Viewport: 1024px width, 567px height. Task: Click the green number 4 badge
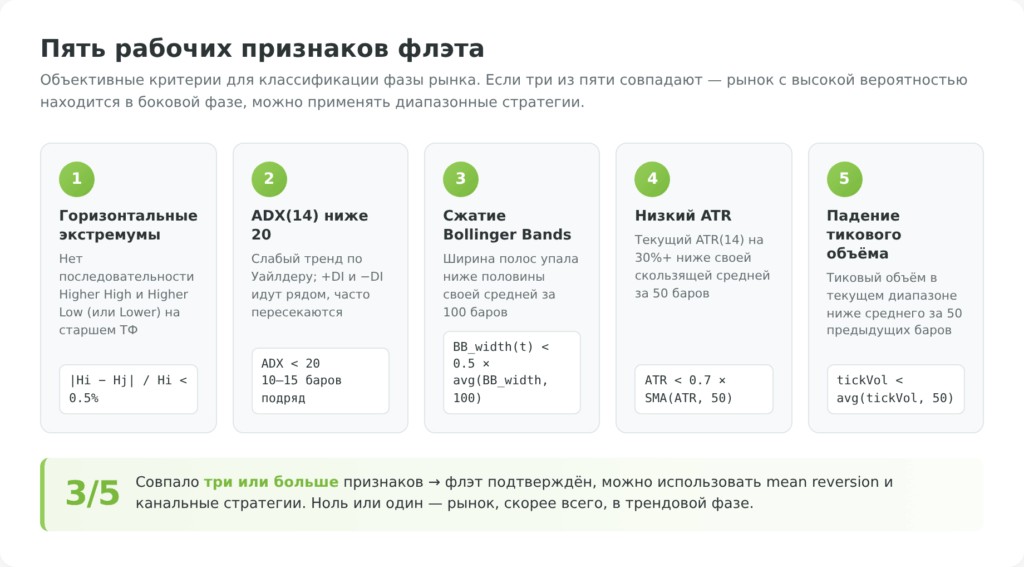point(652,179)
